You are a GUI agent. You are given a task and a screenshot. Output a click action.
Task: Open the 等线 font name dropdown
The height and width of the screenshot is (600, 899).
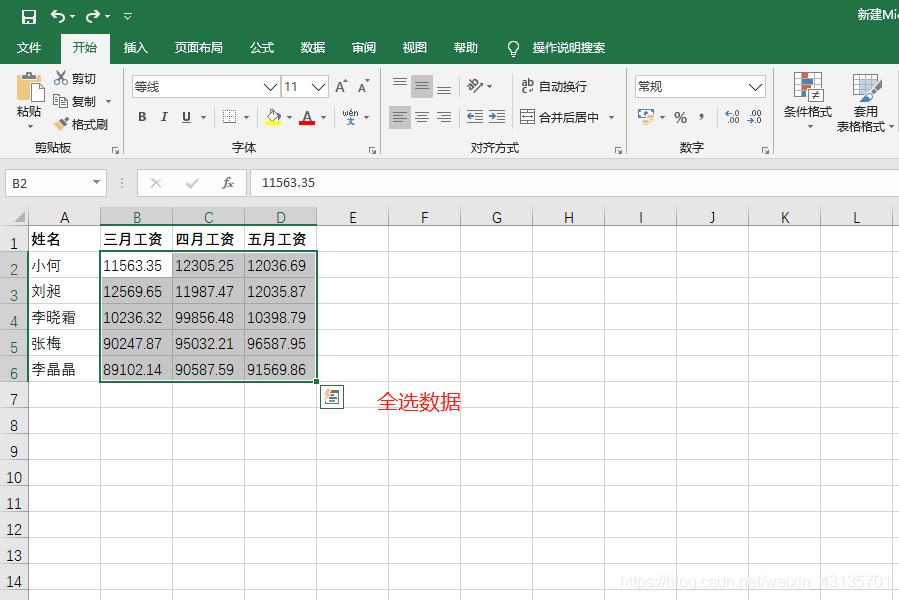(x=271, y=87)
